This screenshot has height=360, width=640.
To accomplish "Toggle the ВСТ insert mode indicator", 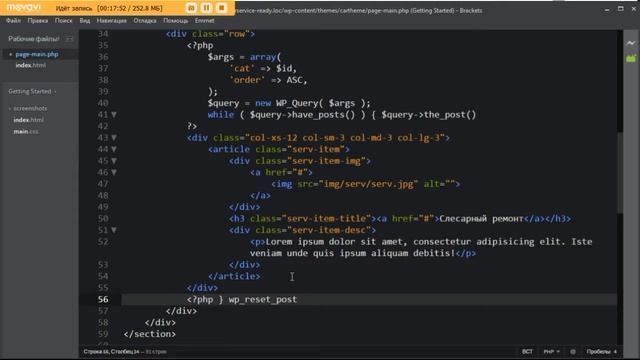I will click(x=527, y=351).
